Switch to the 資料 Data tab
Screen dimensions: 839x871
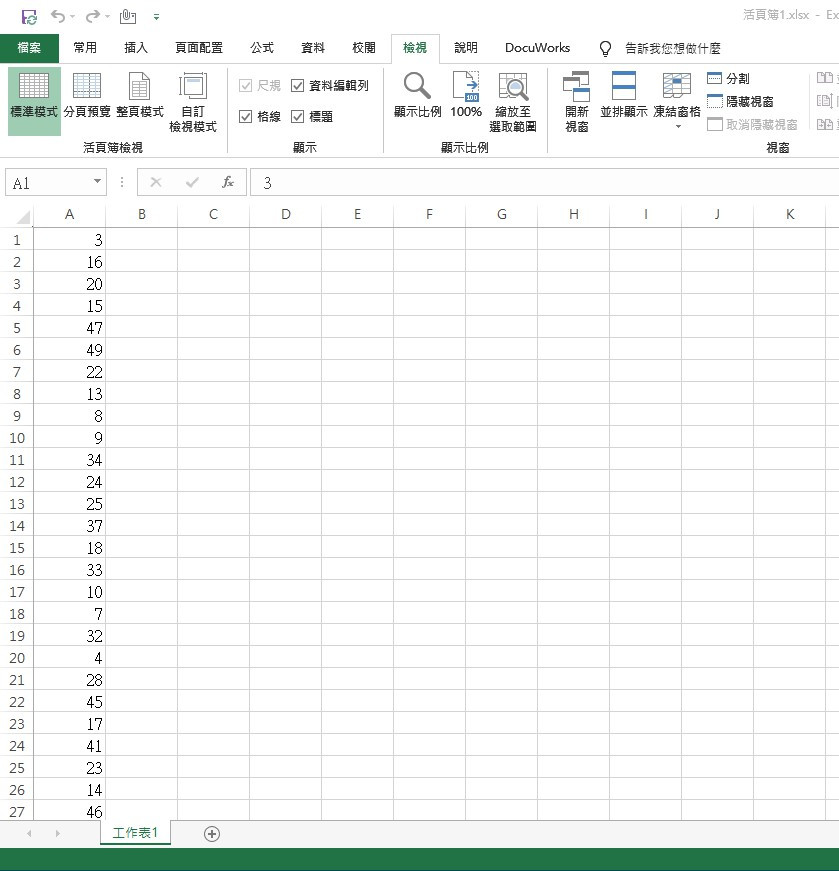[313, 48]
